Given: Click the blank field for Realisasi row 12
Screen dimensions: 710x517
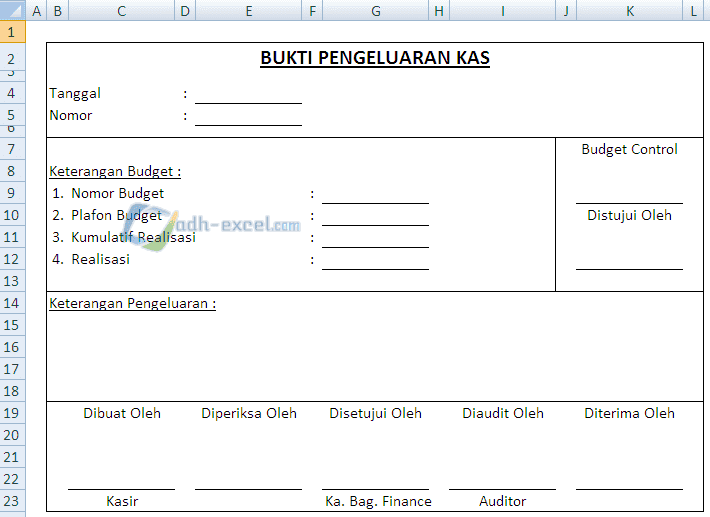Looking at the screenshot, I should tap(375, 259).
